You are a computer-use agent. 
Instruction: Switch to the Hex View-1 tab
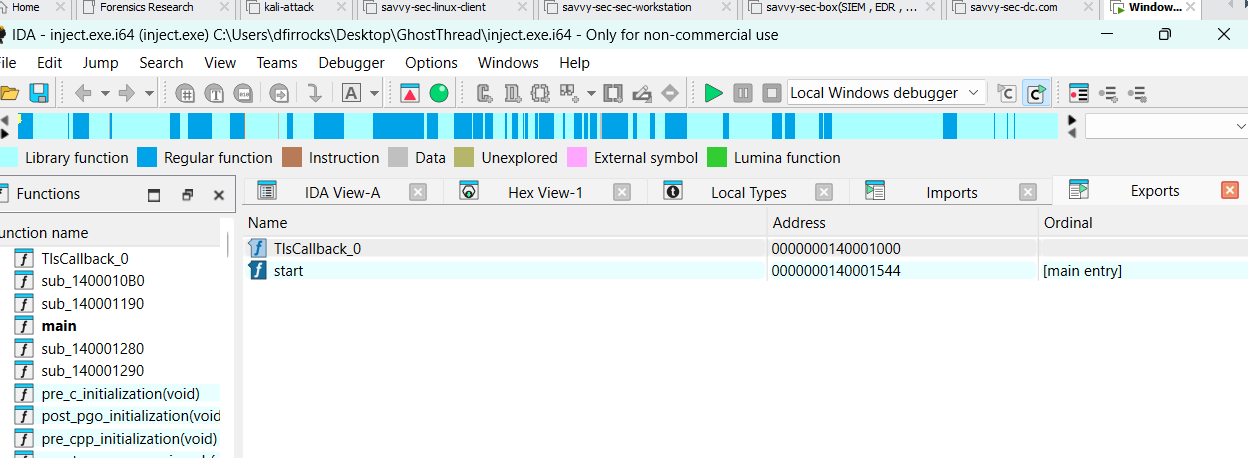click(x=545, y=192)
